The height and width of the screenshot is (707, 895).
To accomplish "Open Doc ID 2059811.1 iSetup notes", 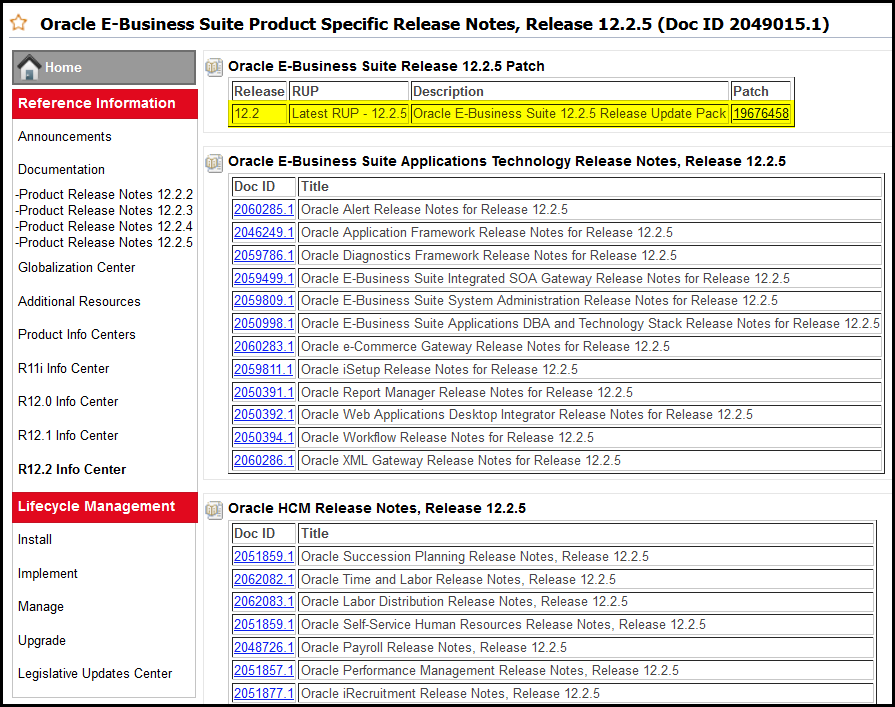I will [264, 369].
